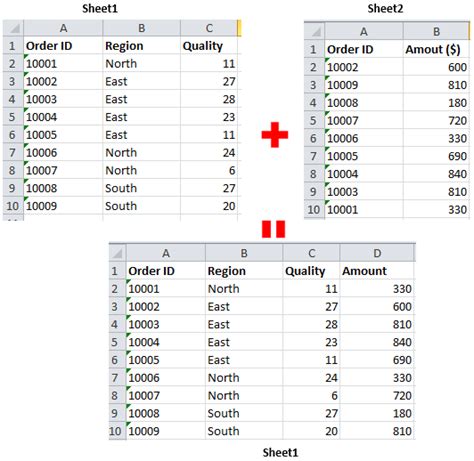This screenshot has height=461, width=474.
Task: Click order ID 10004 cell in merged table
Action: tap(166, 342)
